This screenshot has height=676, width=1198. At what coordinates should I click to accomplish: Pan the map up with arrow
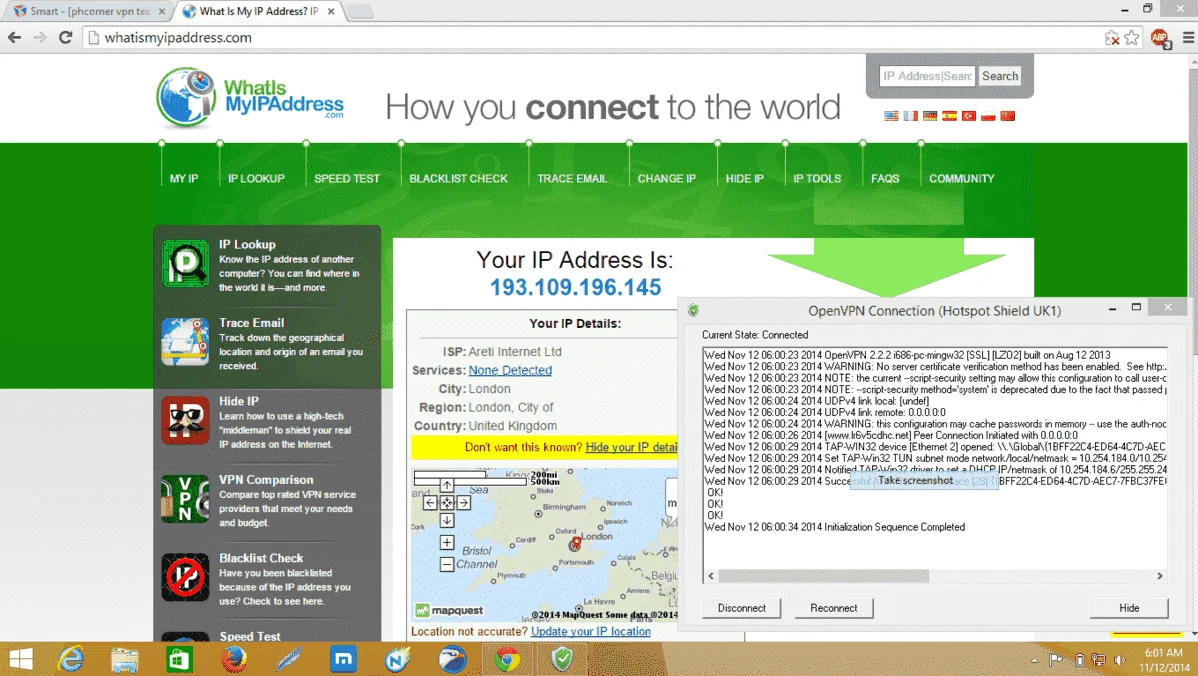coord(447,485)
